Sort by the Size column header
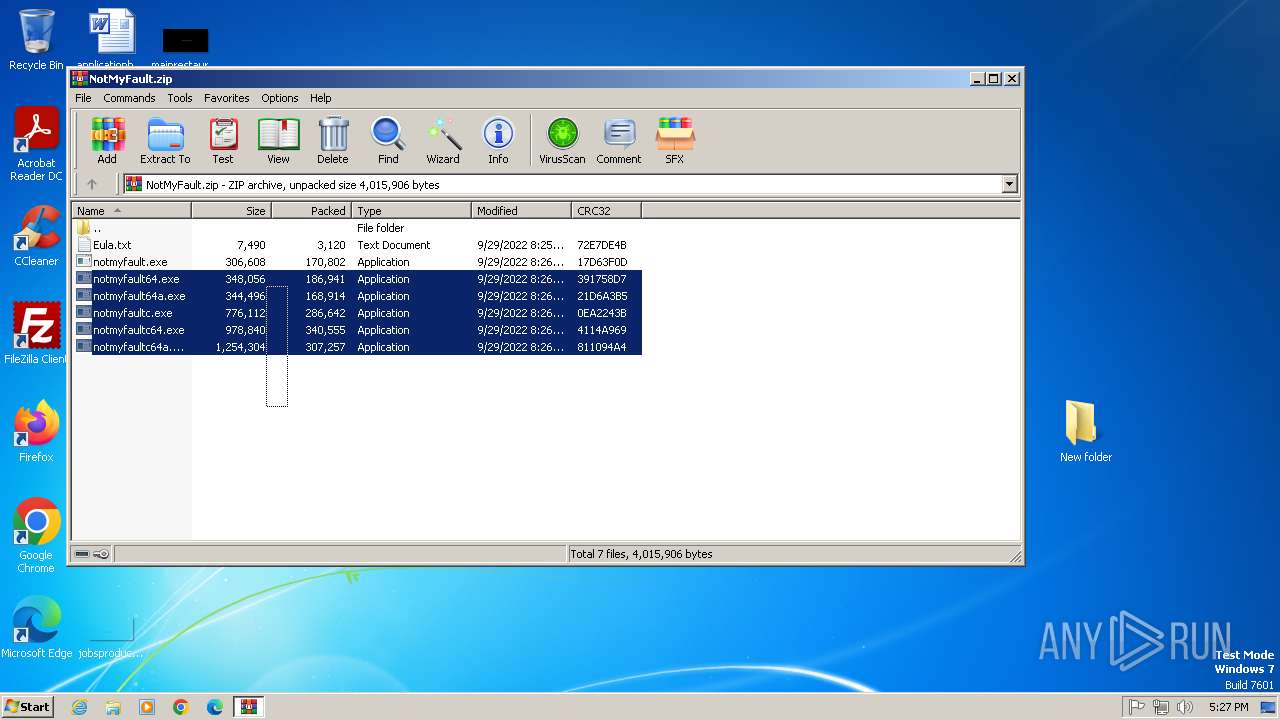This screenshot has width=1280, height=720. (231, 211)
